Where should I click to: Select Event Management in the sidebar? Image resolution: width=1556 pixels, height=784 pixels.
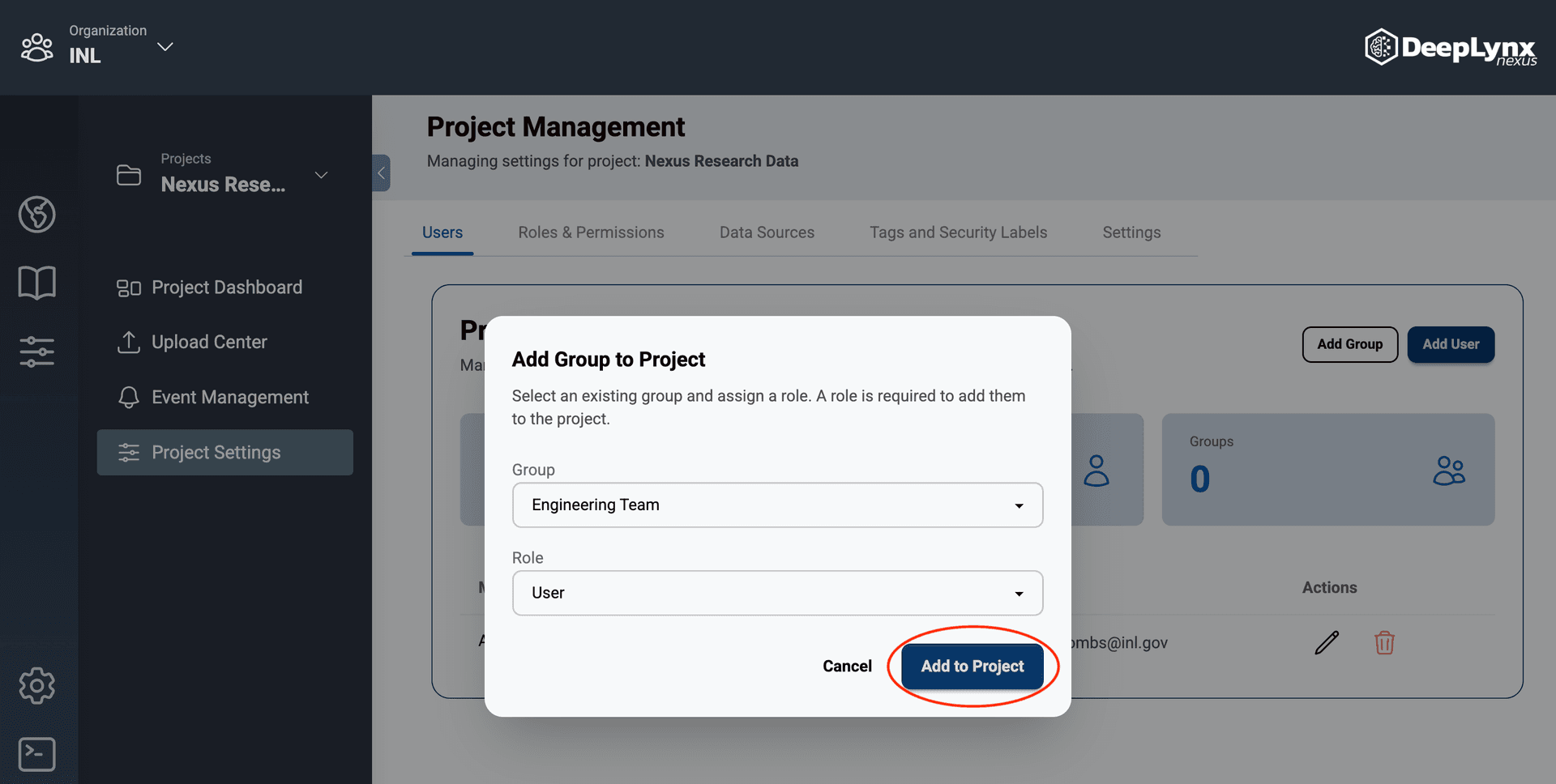point(229,397)
